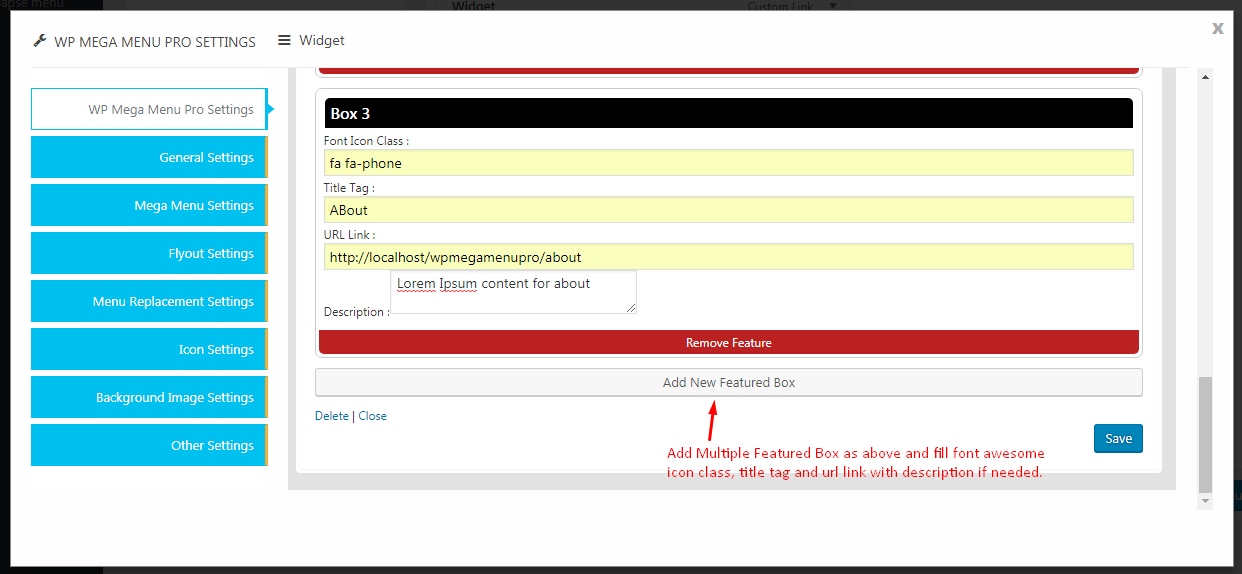
Task: Open Mega Menu Settings in sidebar
Action: coord(149,205)
